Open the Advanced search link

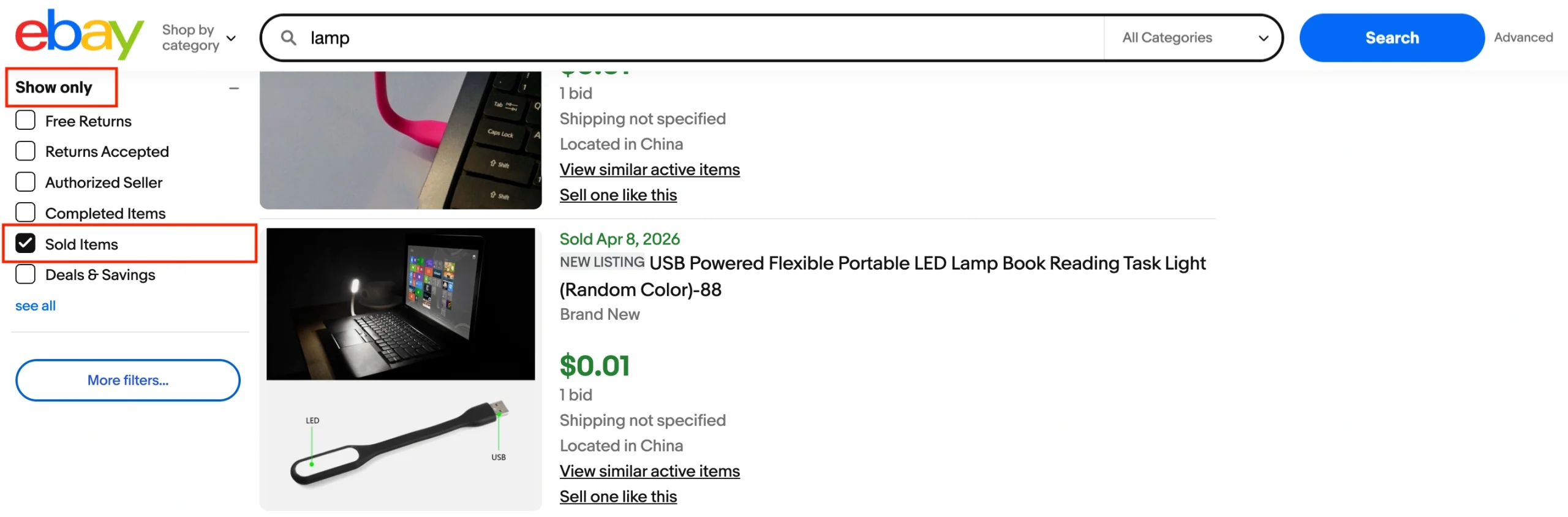1523,37
